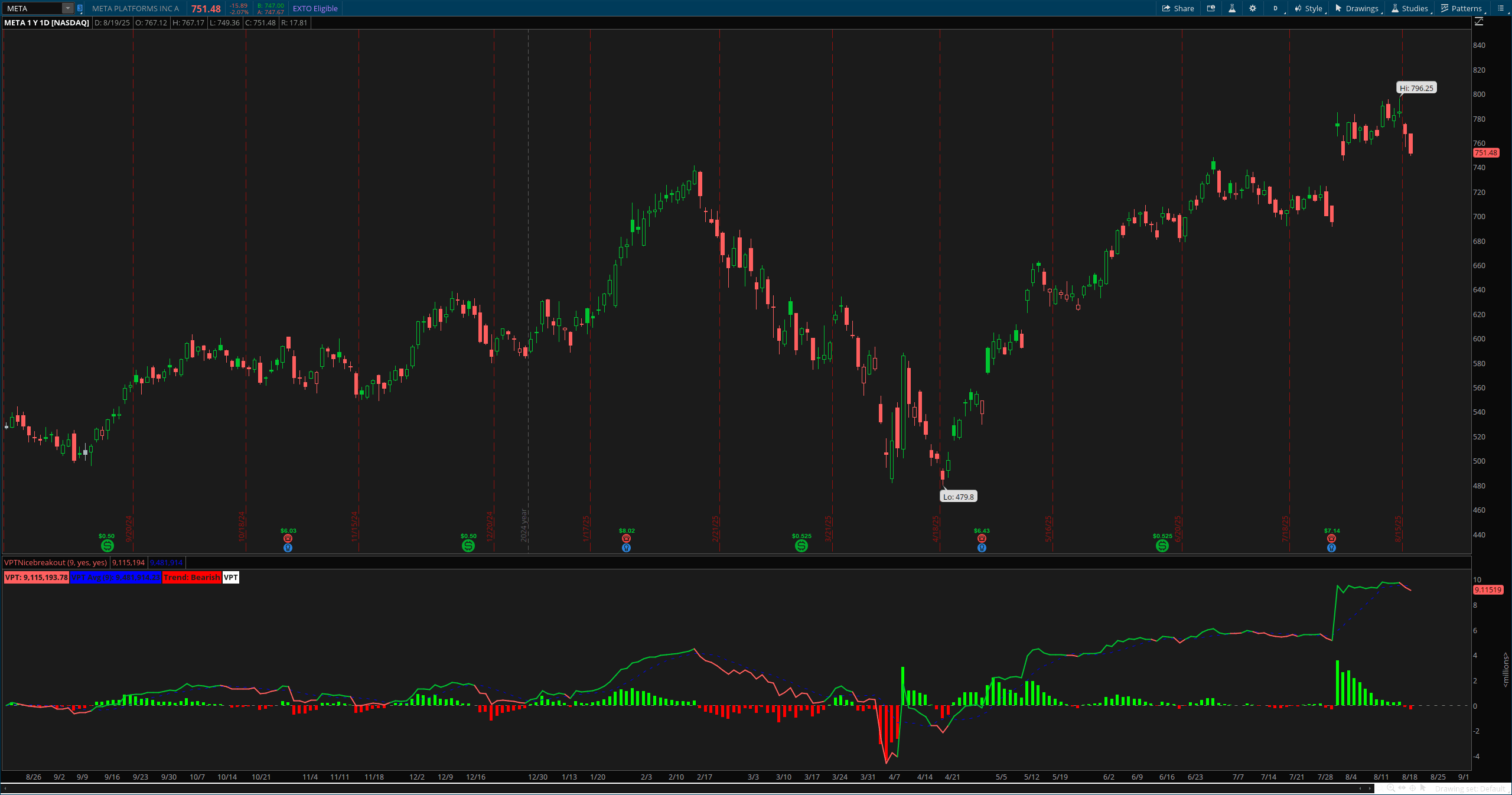Screen dimensions: 1512x795
Task: Open the Patterns menu
Action: [x=1461, y=8]
